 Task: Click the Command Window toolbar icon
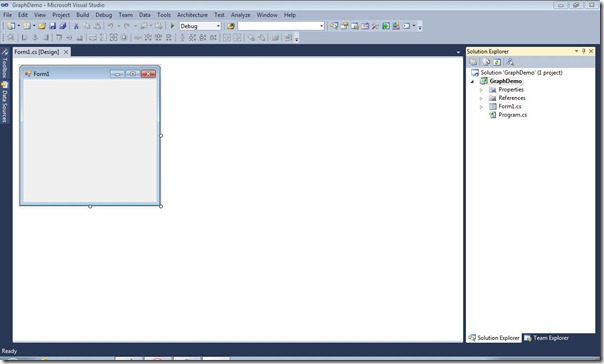pos(406,26)
